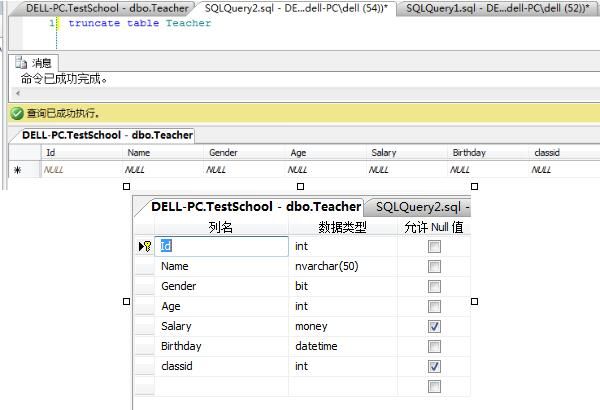Toggle Allow Null checkbox for Gender column
Image resolution: width=600 pixels, height=410 pixels.
pos(434,286)
